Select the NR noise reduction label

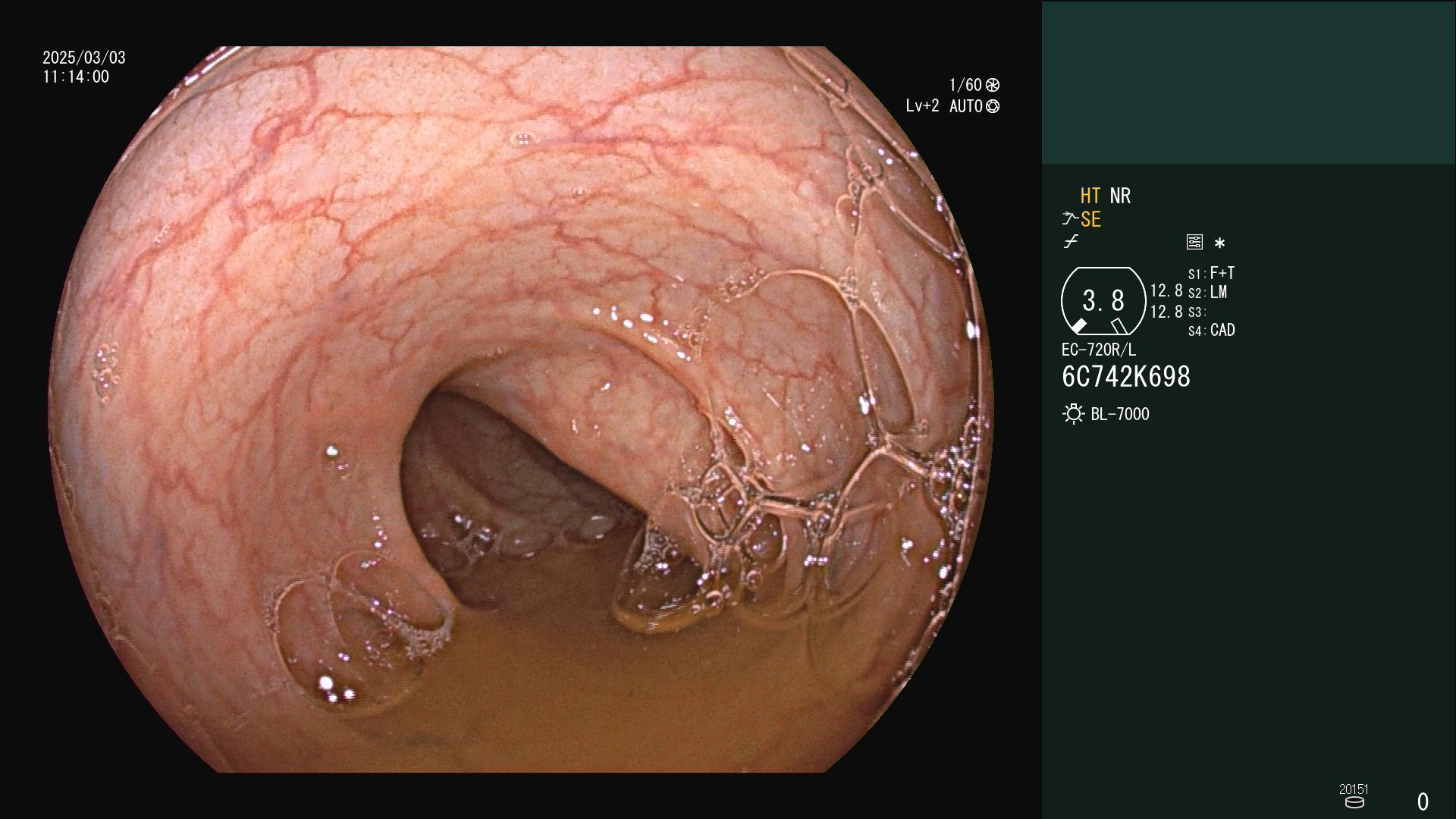click(x=1120, y=196)
